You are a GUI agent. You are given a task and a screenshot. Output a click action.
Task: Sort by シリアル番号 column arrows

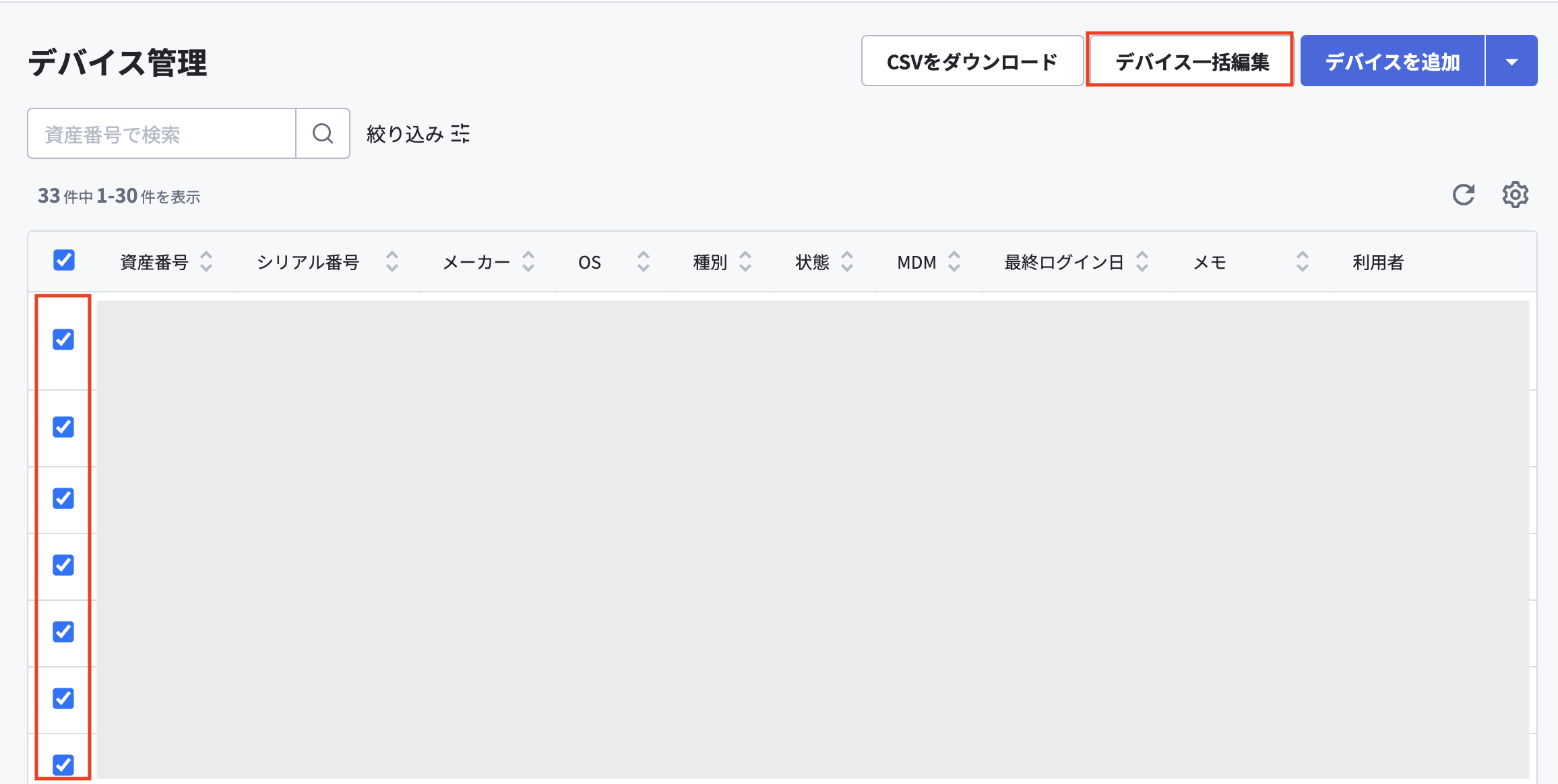392,261
